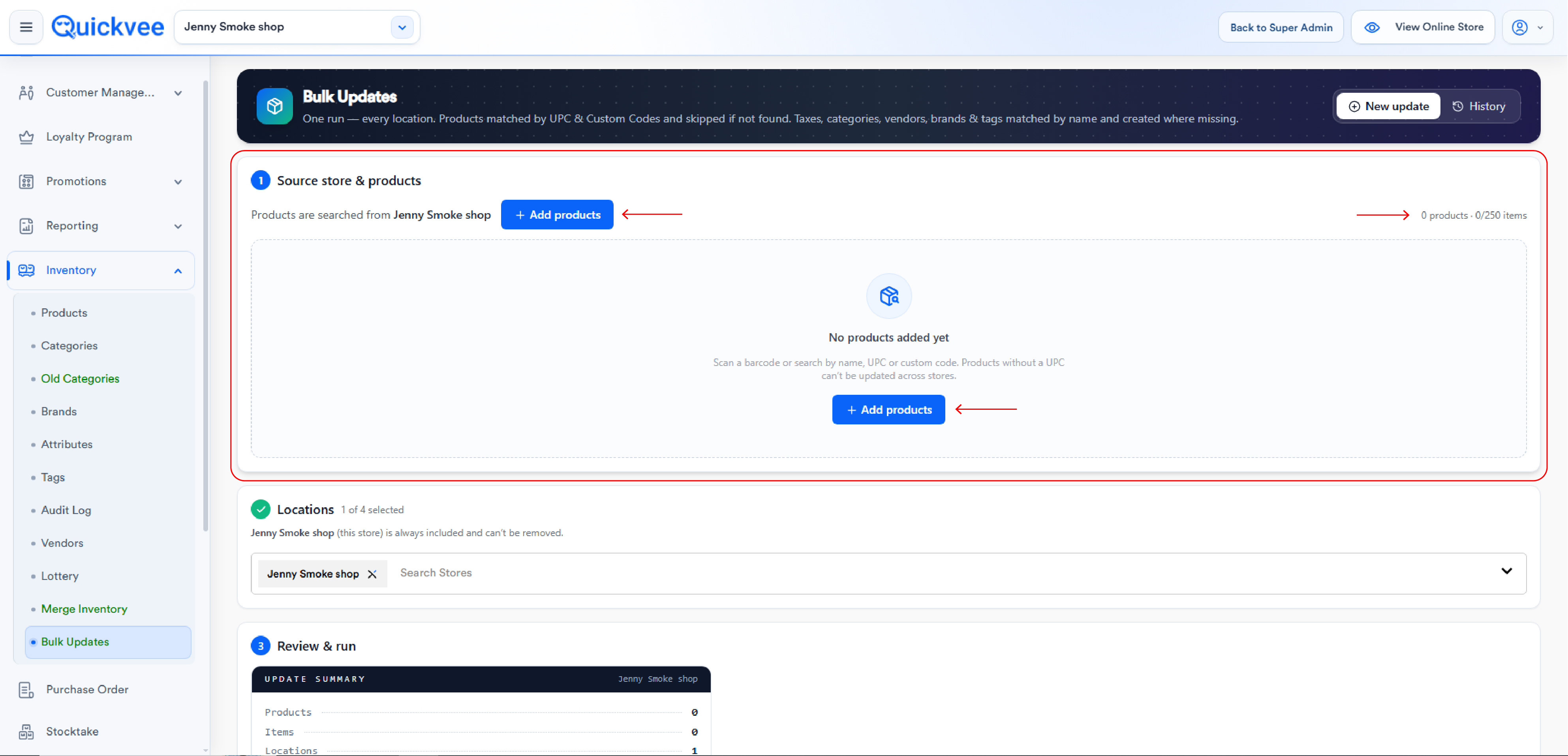
Task: Expand the Promotions menu chevron
Action: pyautogui.click(x=178, y=182)
